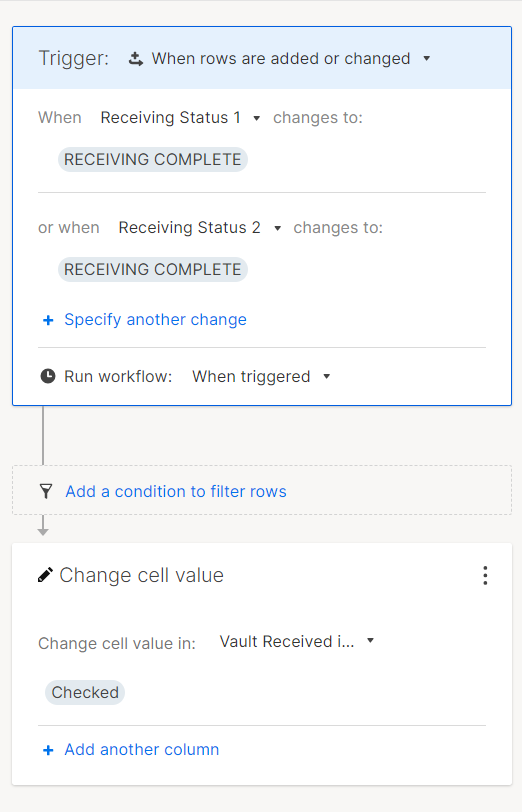Click the Change cell value heading
This screenshot has width=522, height=812.
pyautogui.click(x=141, y=575)
